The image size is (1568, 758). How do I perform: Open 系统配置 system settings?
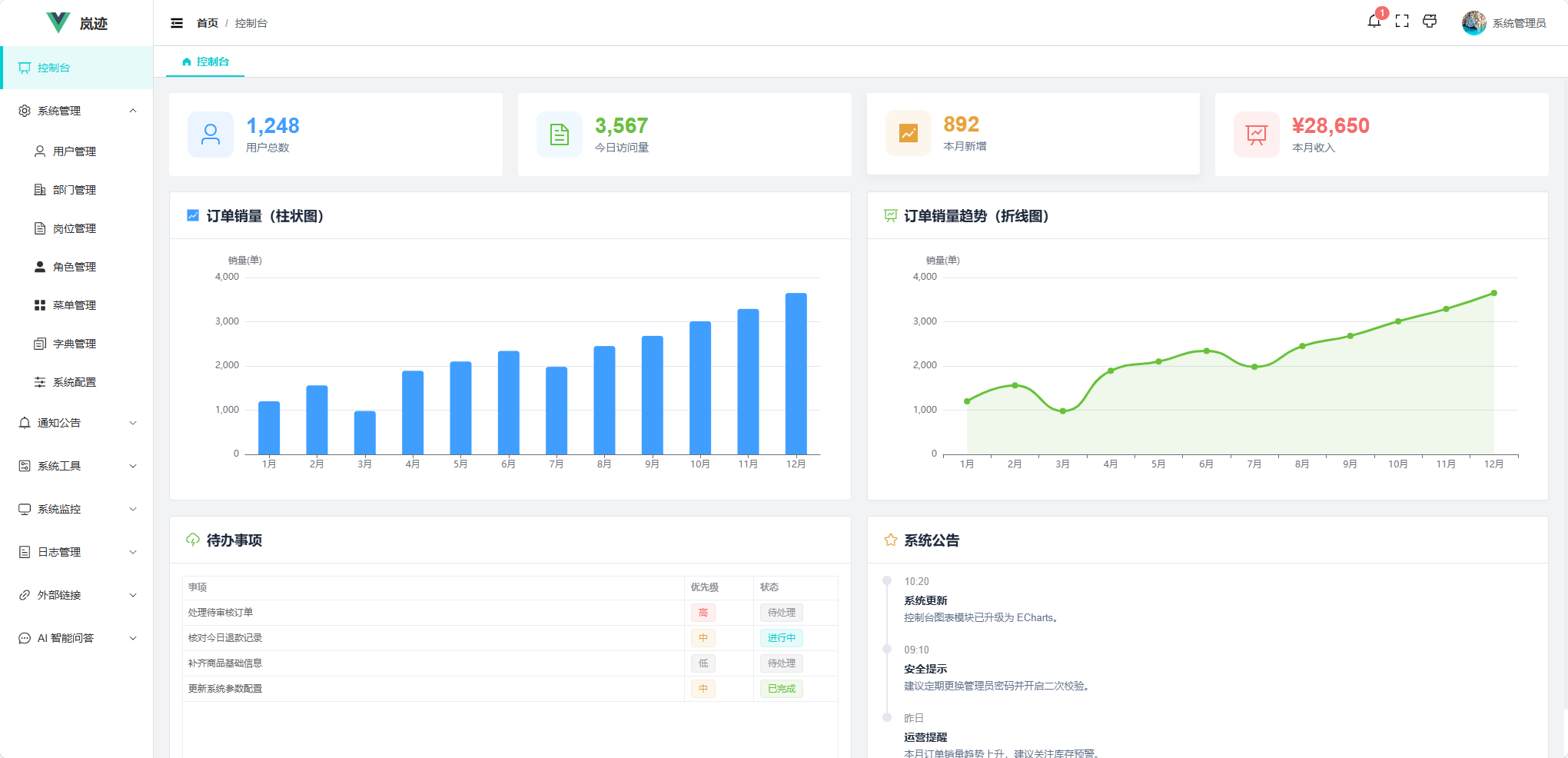click(75, 381)
